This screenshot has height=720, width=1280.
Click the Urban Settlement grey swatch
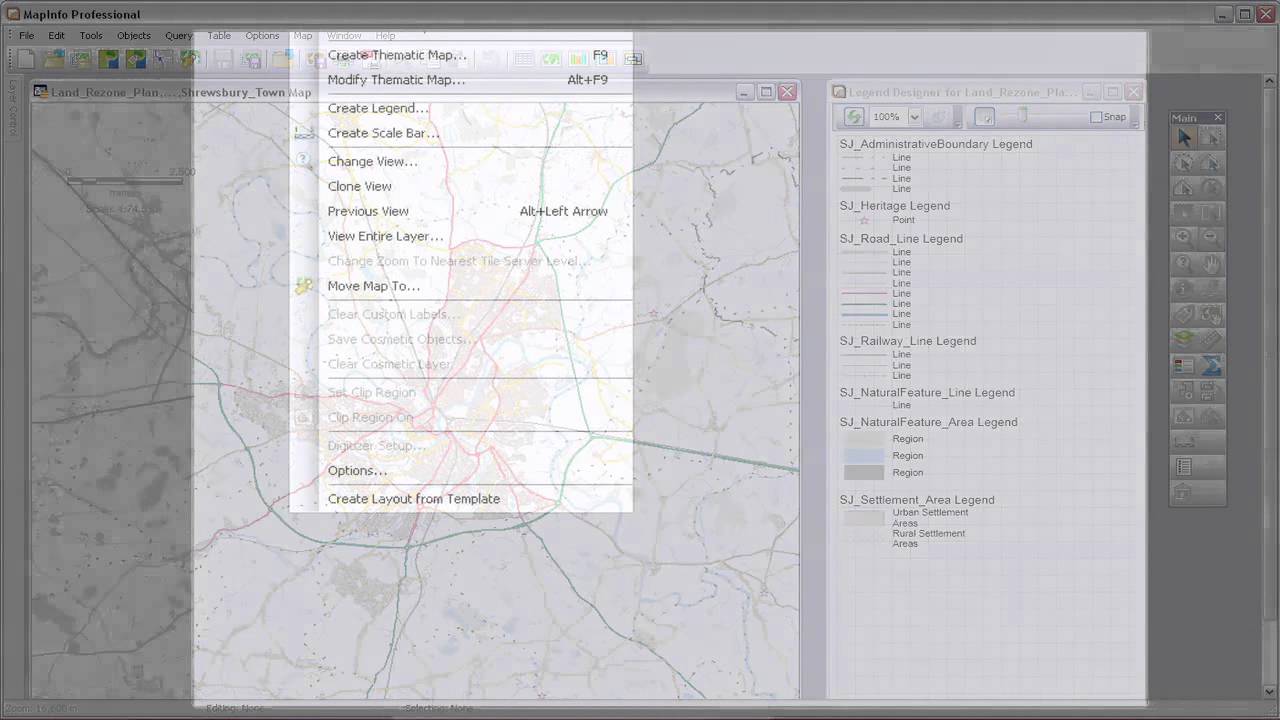pos(865,518)
